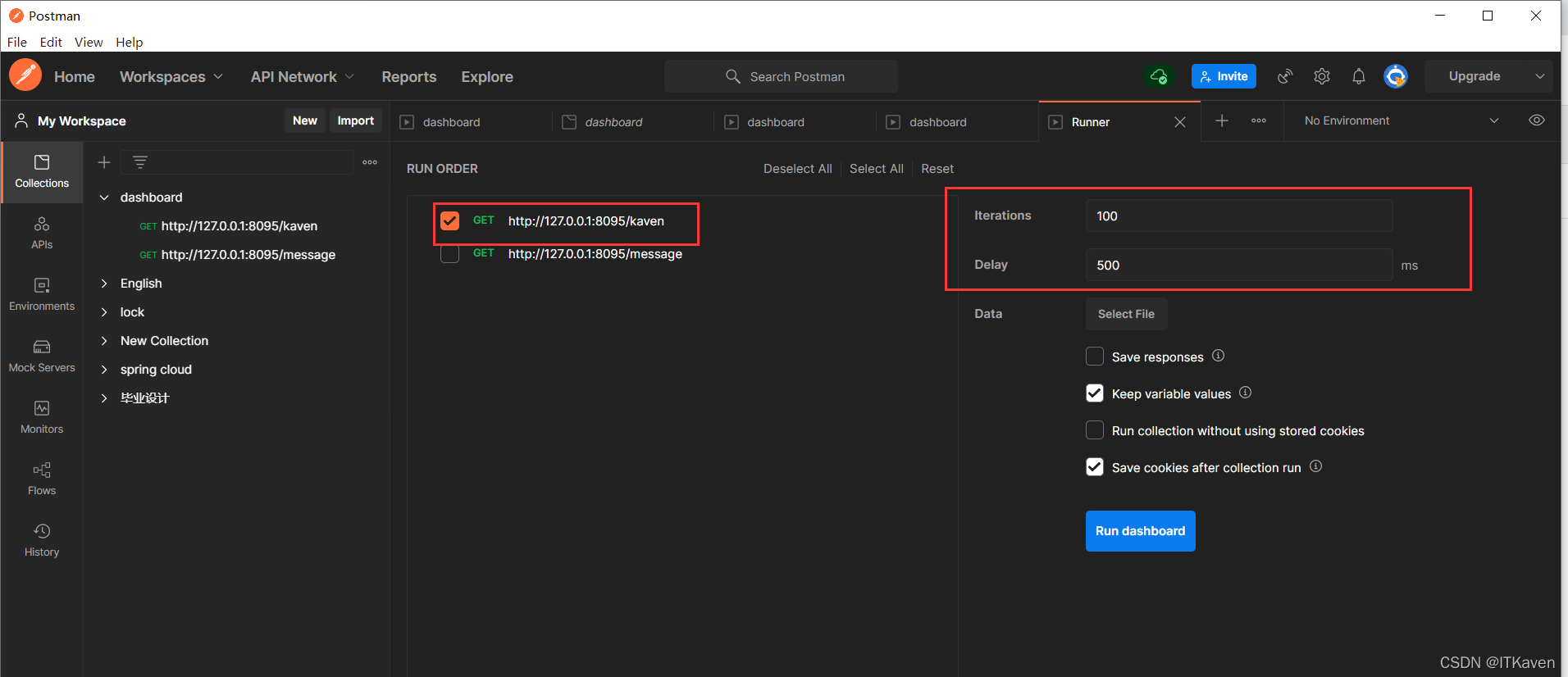
Task: Open the APIs sidebar panel
Action: click(42, 233)
